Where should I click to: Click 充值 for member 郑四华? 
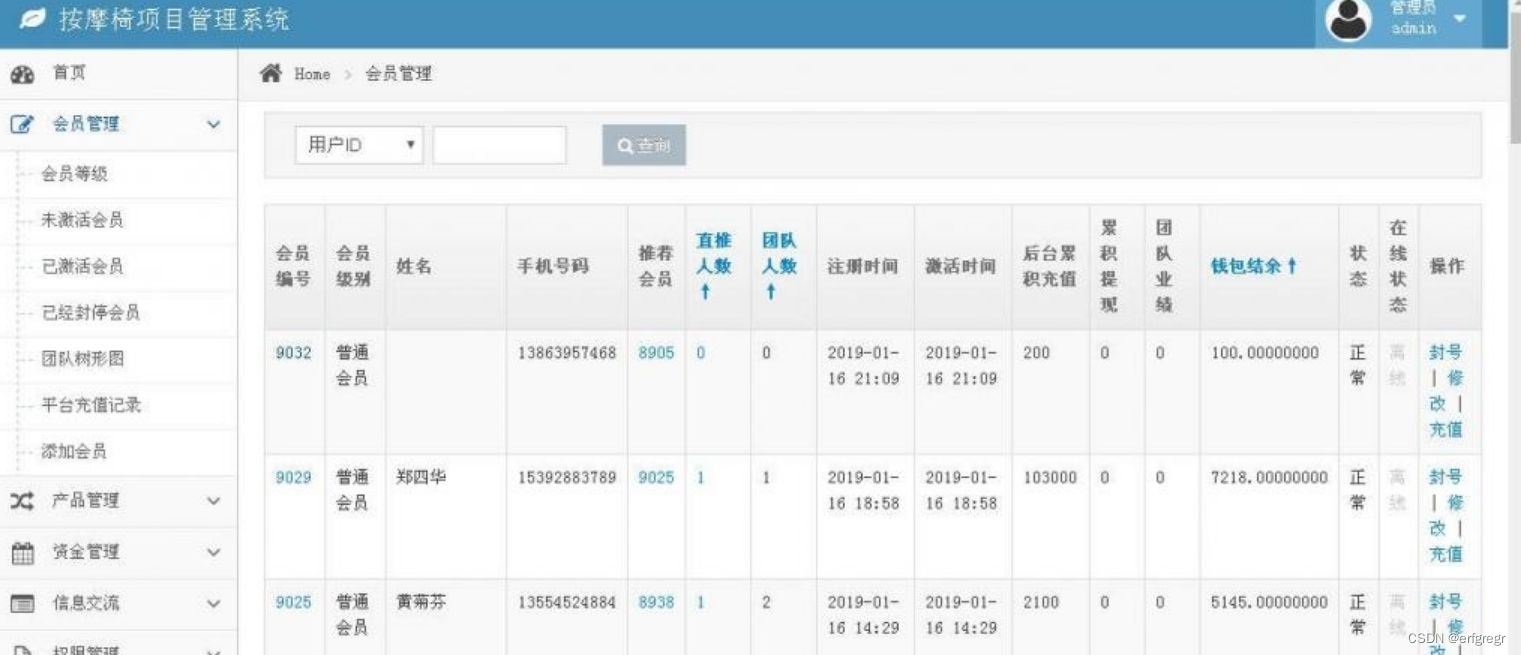tap(1447, 553)
